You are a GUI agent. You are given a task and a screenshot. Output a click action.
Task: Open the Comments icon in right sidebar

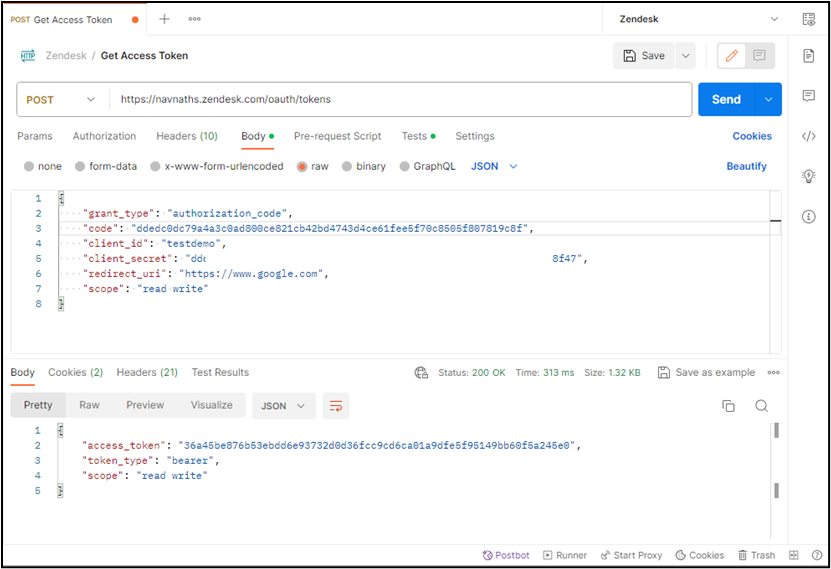tap(808, 96)
